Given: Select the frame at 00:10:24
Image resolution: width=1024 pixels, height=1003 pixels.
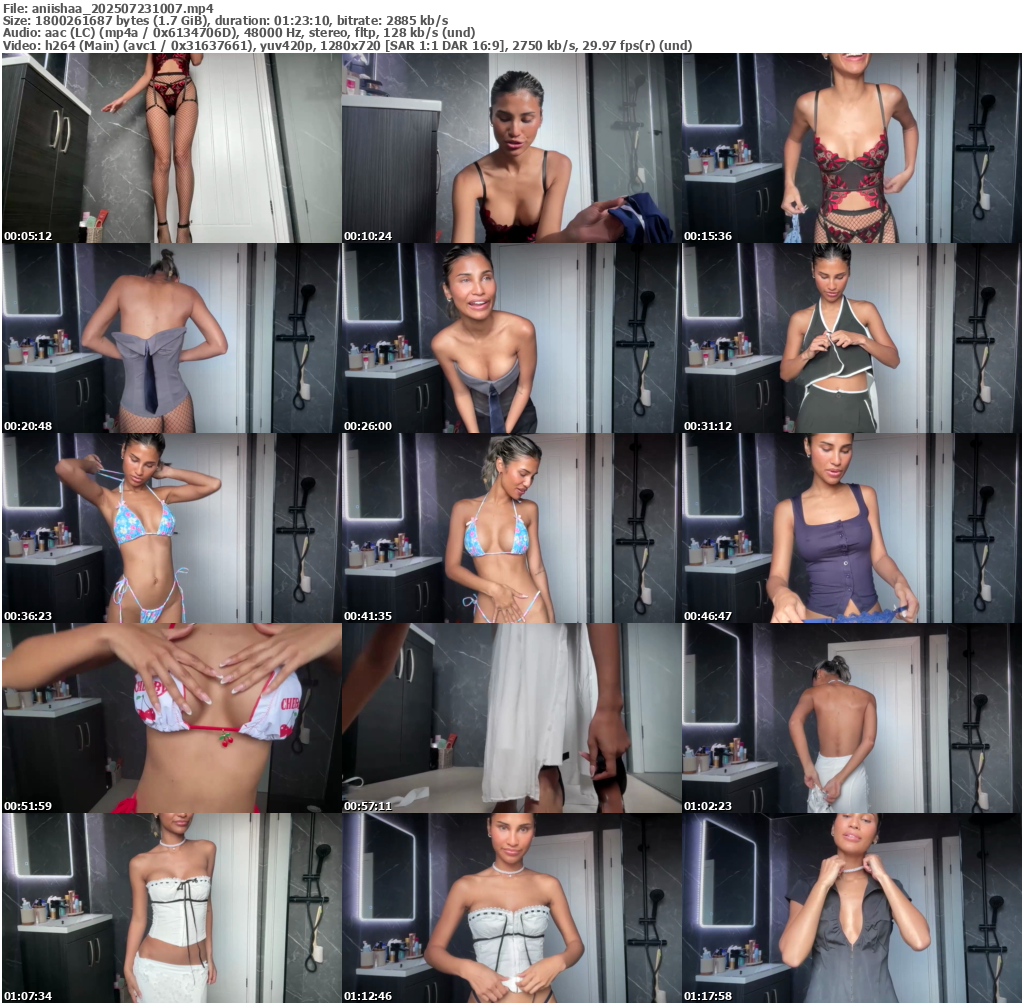Looking at the screenshot, I should 511,148.
